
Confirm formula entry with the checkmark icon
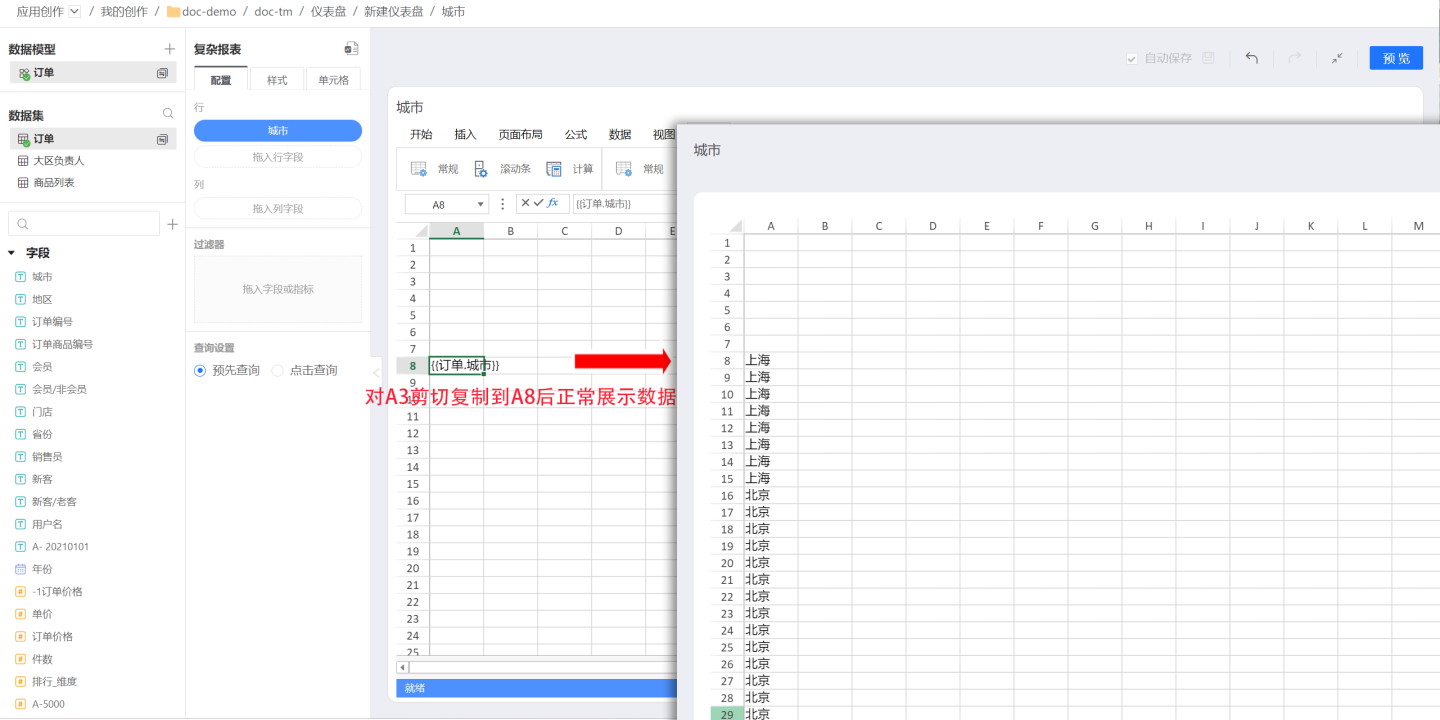pos(539,203)
